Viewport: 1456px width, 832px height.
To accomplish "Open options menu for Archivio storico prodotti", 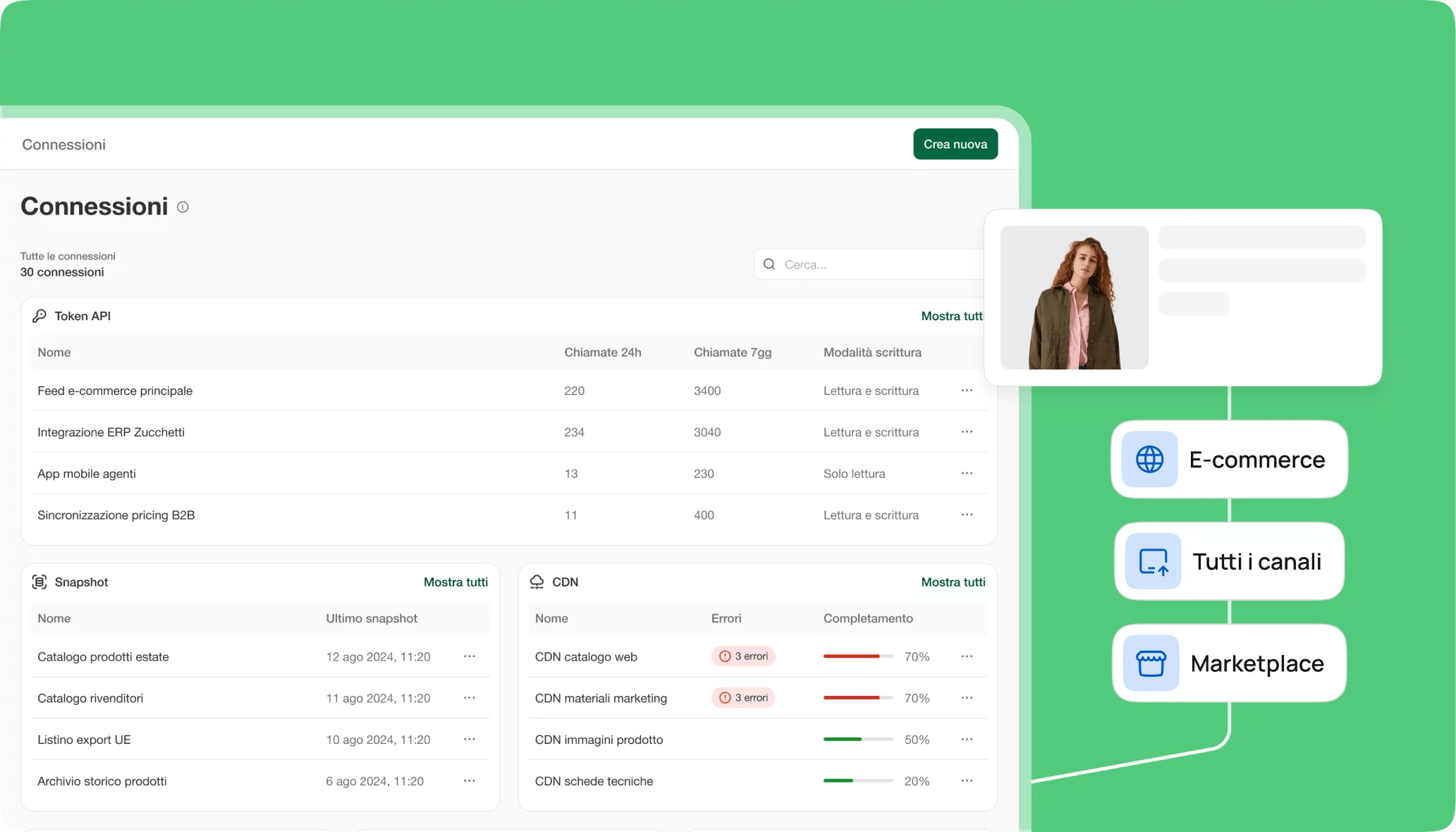I will click(x=470, y=781).
